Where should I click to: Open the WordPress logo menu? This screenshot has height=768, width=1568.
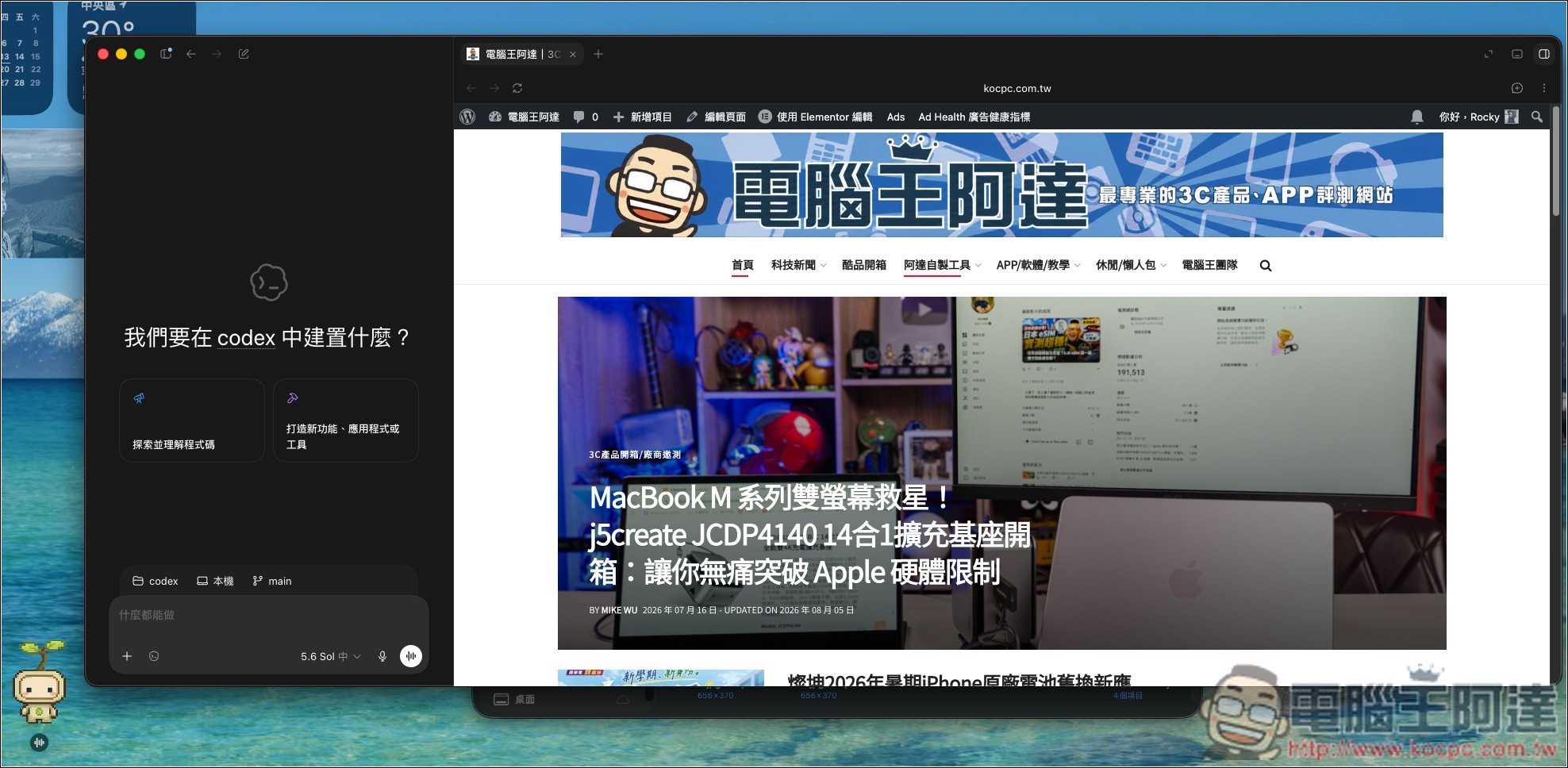point(467,117)
